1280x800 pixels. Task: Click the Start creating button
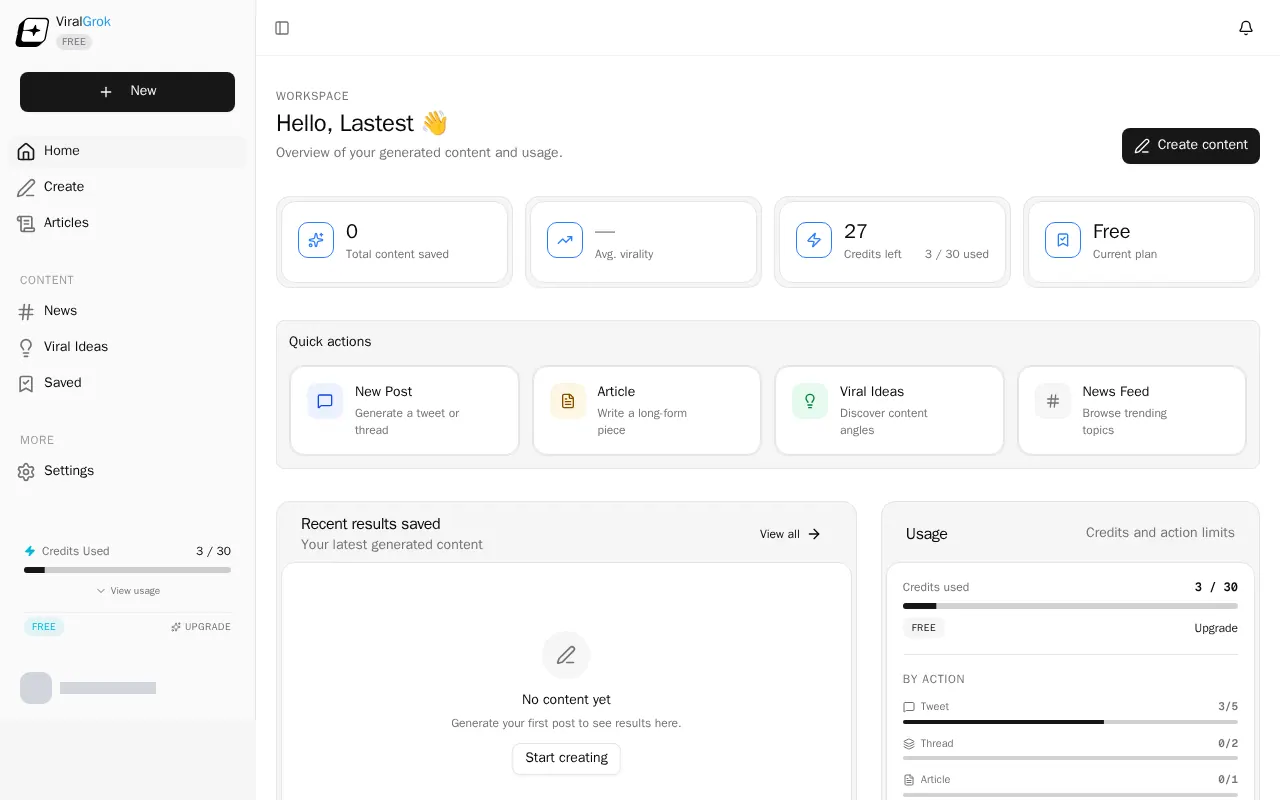566,758
